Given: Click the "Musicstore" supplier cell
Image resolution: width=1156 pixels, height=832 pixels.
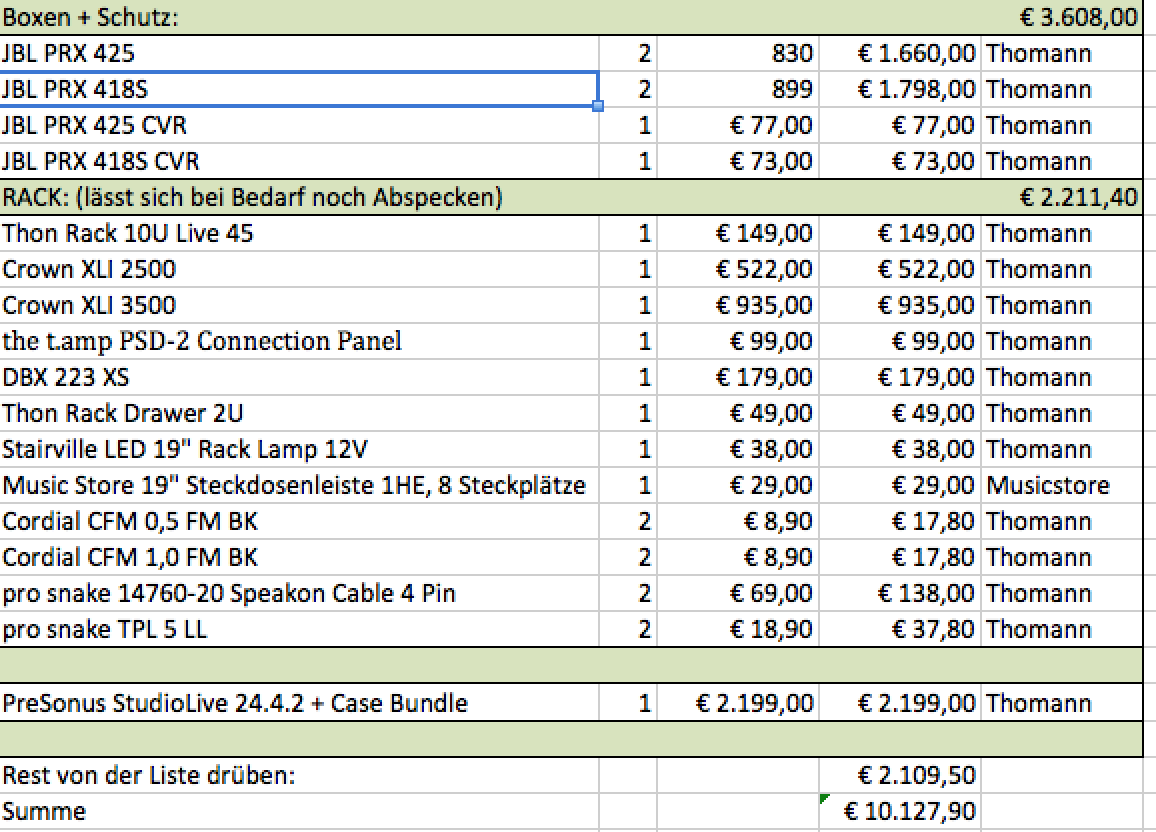Looking at the screenshot, I should pyautogui.click(x=1062, y=485).
